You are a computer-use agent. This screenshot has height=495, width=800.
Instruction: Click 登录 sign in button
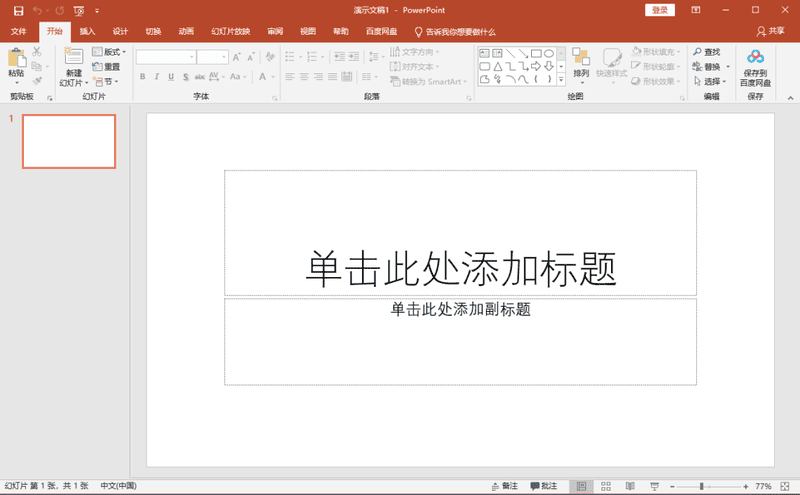point(660,10)
